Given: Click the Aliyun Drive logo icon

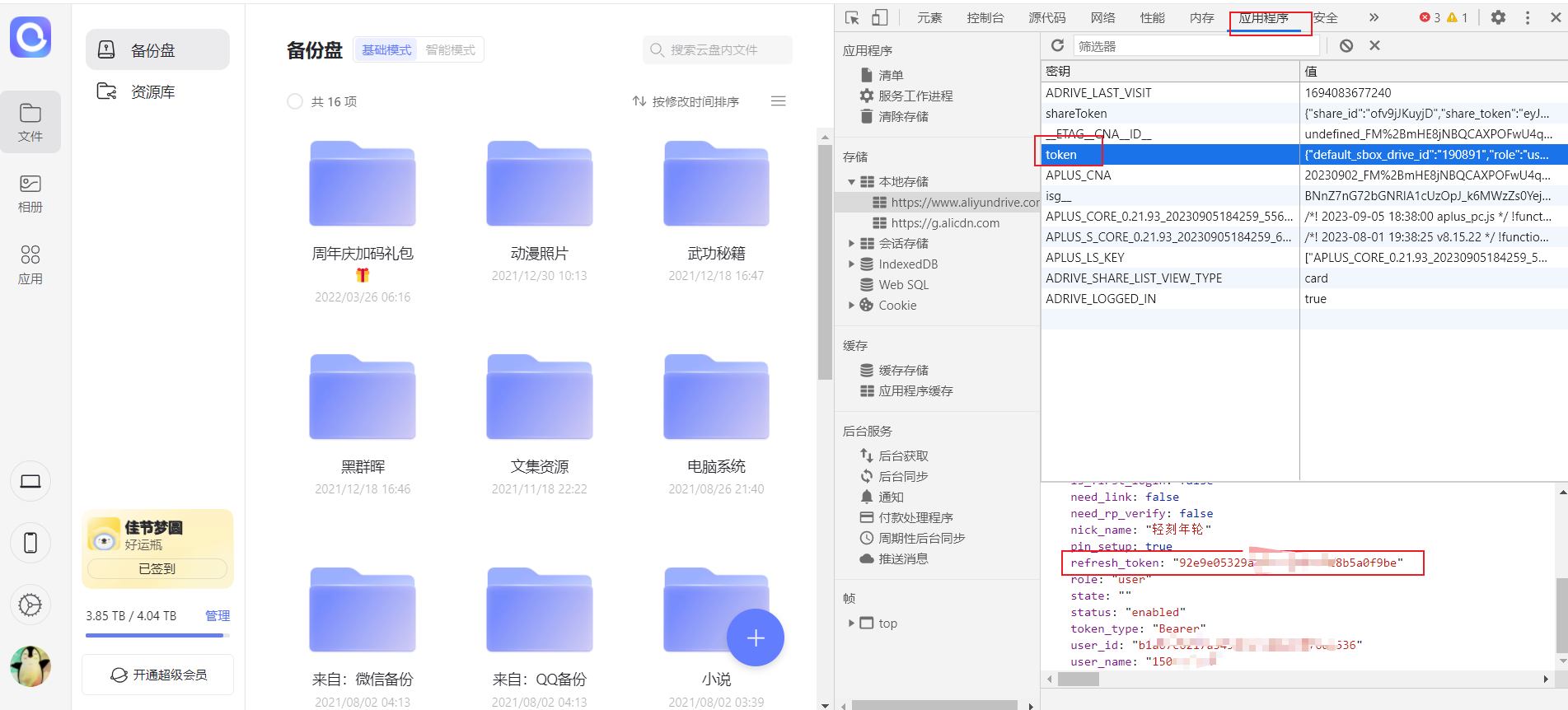Looking at the screenshot, I should click(30, 37).
